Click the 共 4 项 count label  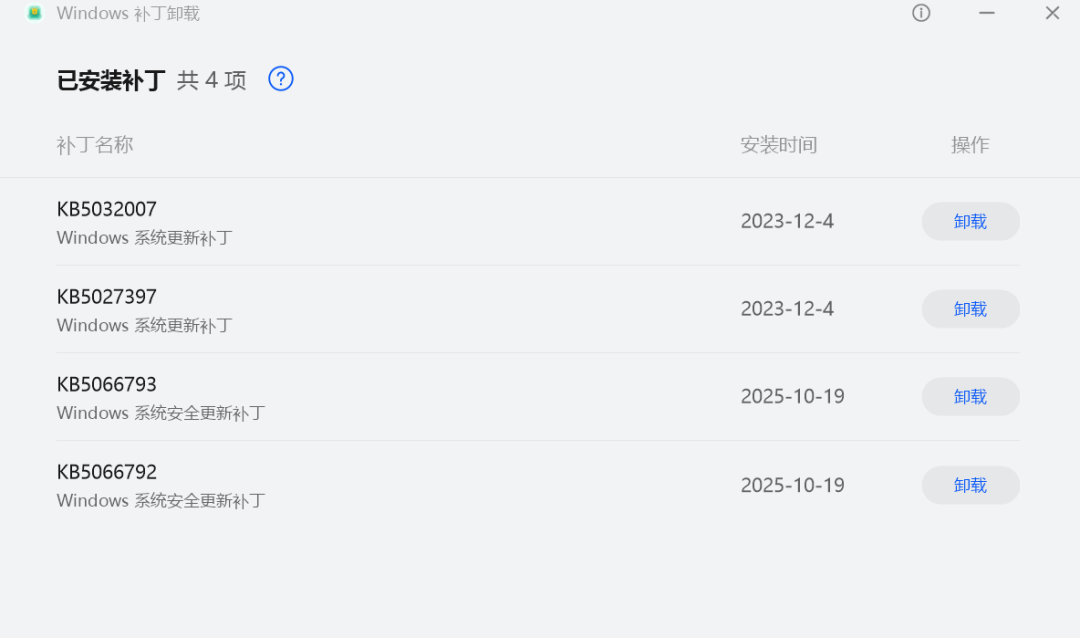212,81
